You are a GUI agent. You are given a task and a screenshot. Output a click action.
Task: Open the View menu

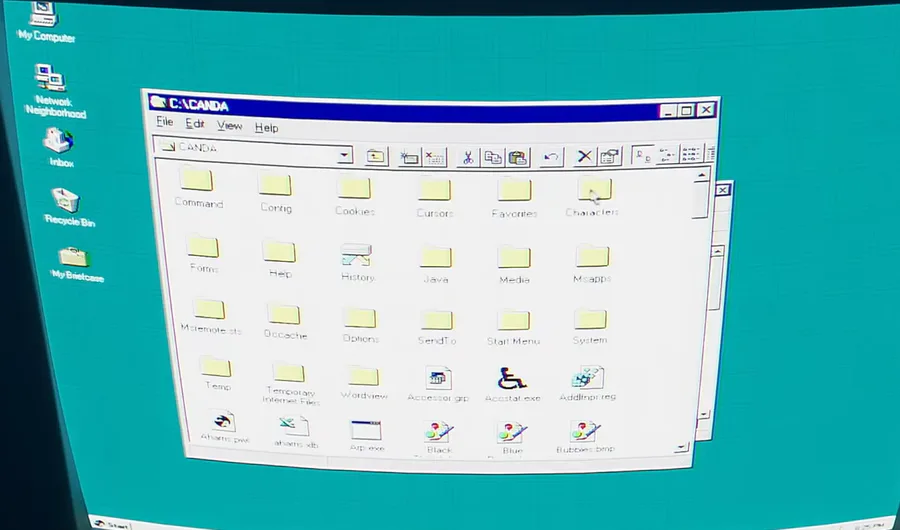tap(230, 125)
